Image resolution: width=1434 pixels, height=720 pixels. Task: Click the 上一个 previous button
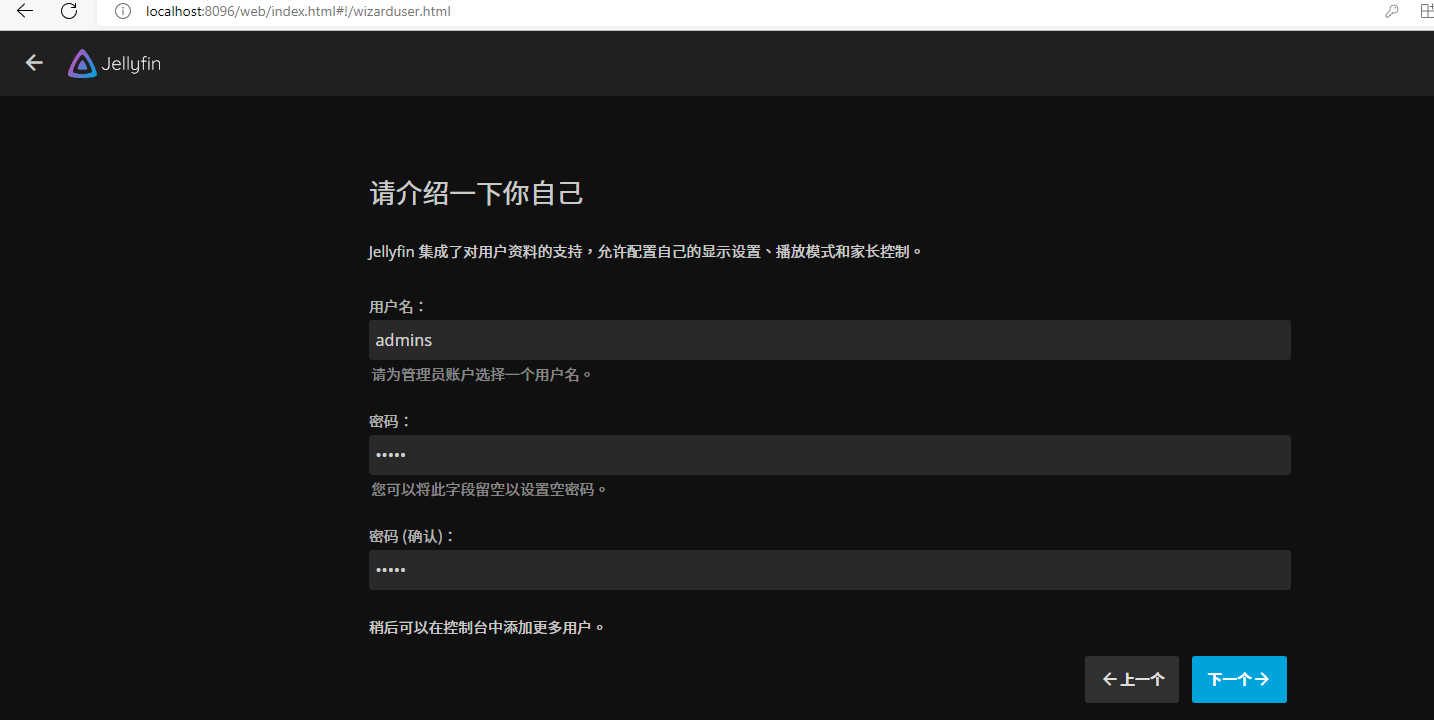tap(1132, 679)
